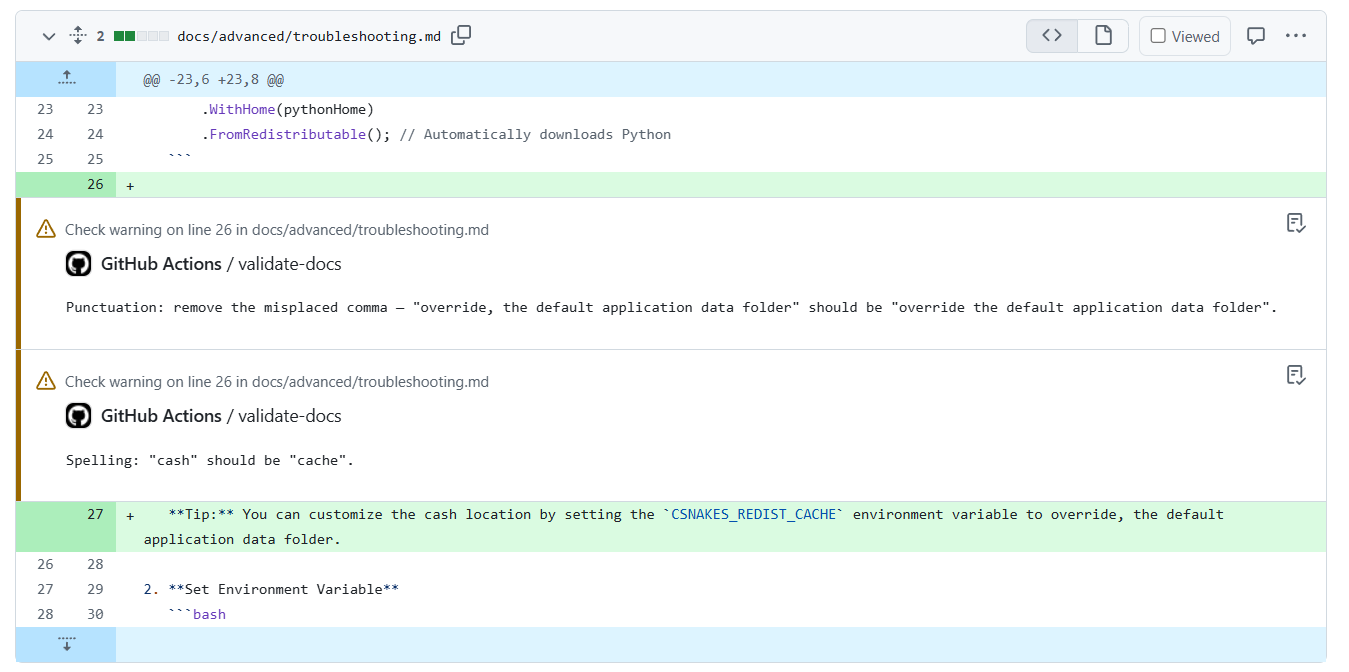This screenshot has width=1349, height=672.
Task: Switch to source diff view
Action: pyautogui.click(x=1052, y=36)
